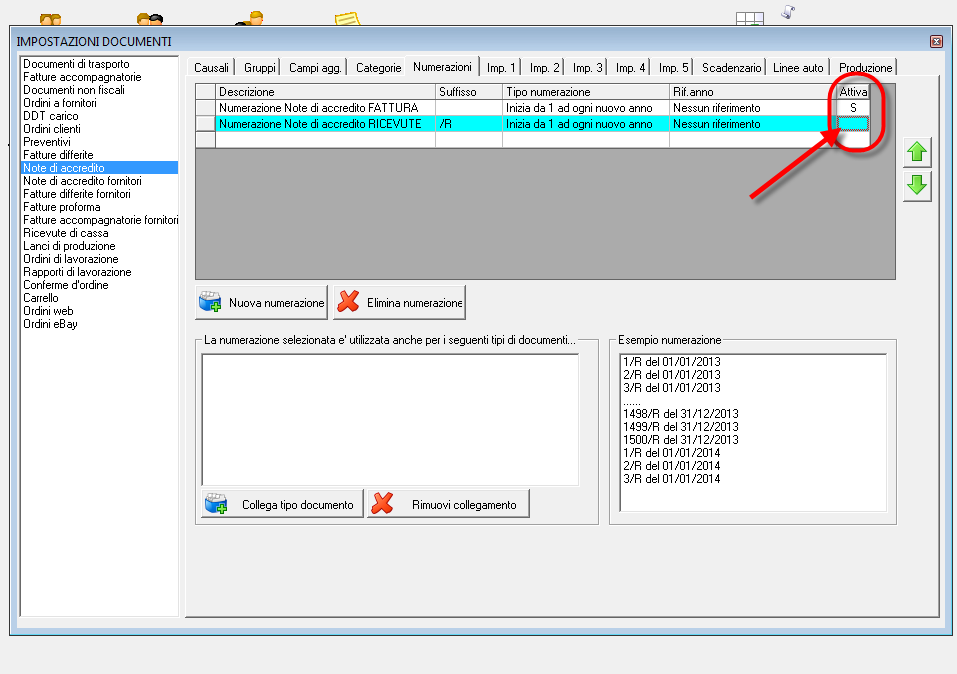Move selected numbering down with green arrow
Viewport: 957px width, 674px height.
point(917,186)
